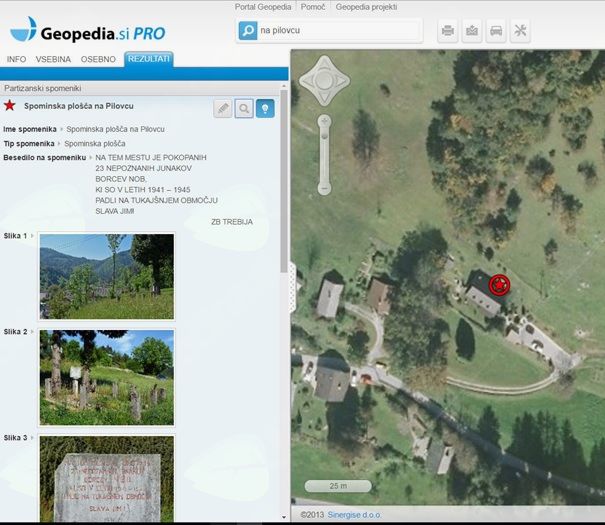Click the pan navigation compass control
Screen dimensions: 605x525
(325, 77)
